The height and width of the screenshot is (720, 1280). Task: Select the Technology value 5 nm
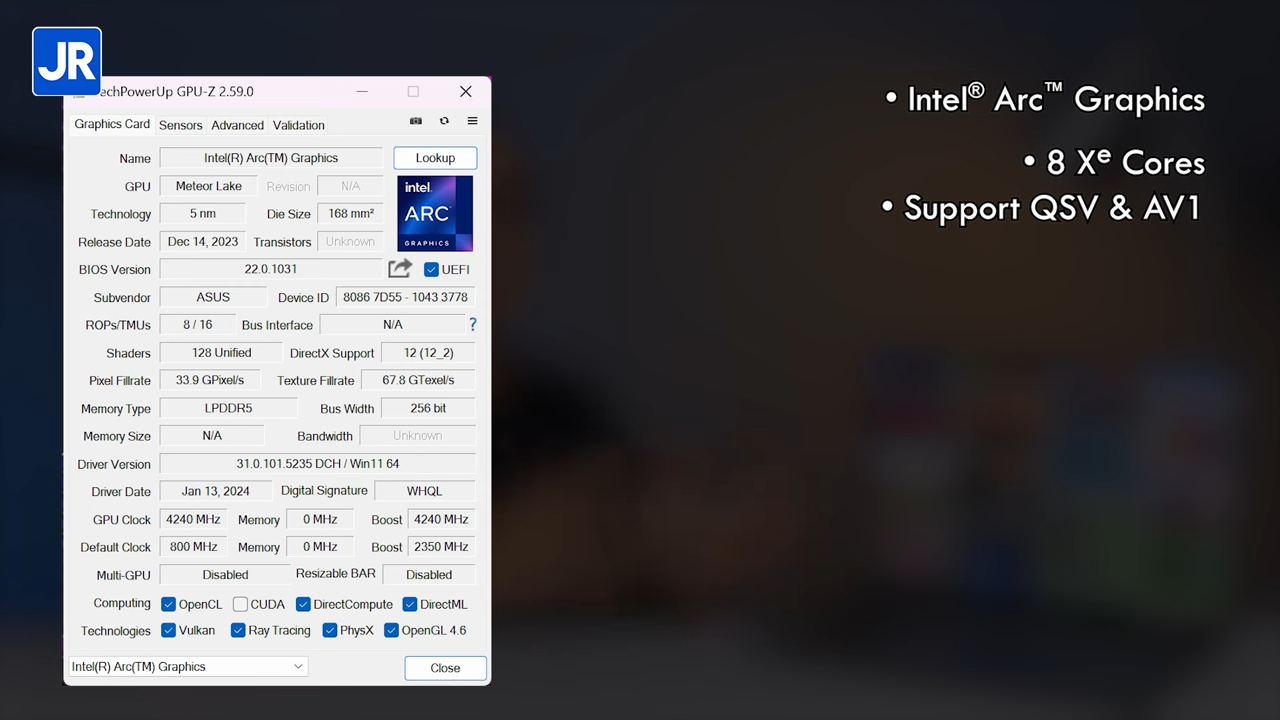click(x=203, y=214)
